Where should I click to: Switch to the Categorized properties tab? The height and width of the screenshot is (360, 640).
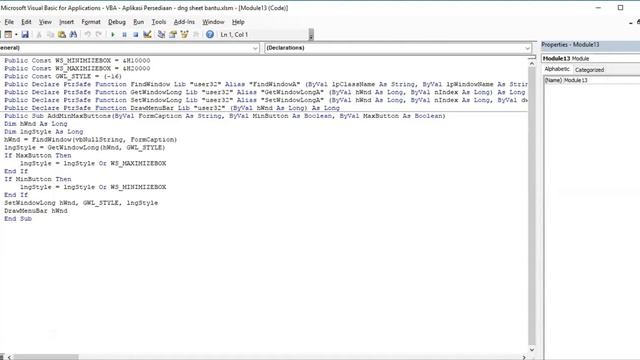[589, 70]
